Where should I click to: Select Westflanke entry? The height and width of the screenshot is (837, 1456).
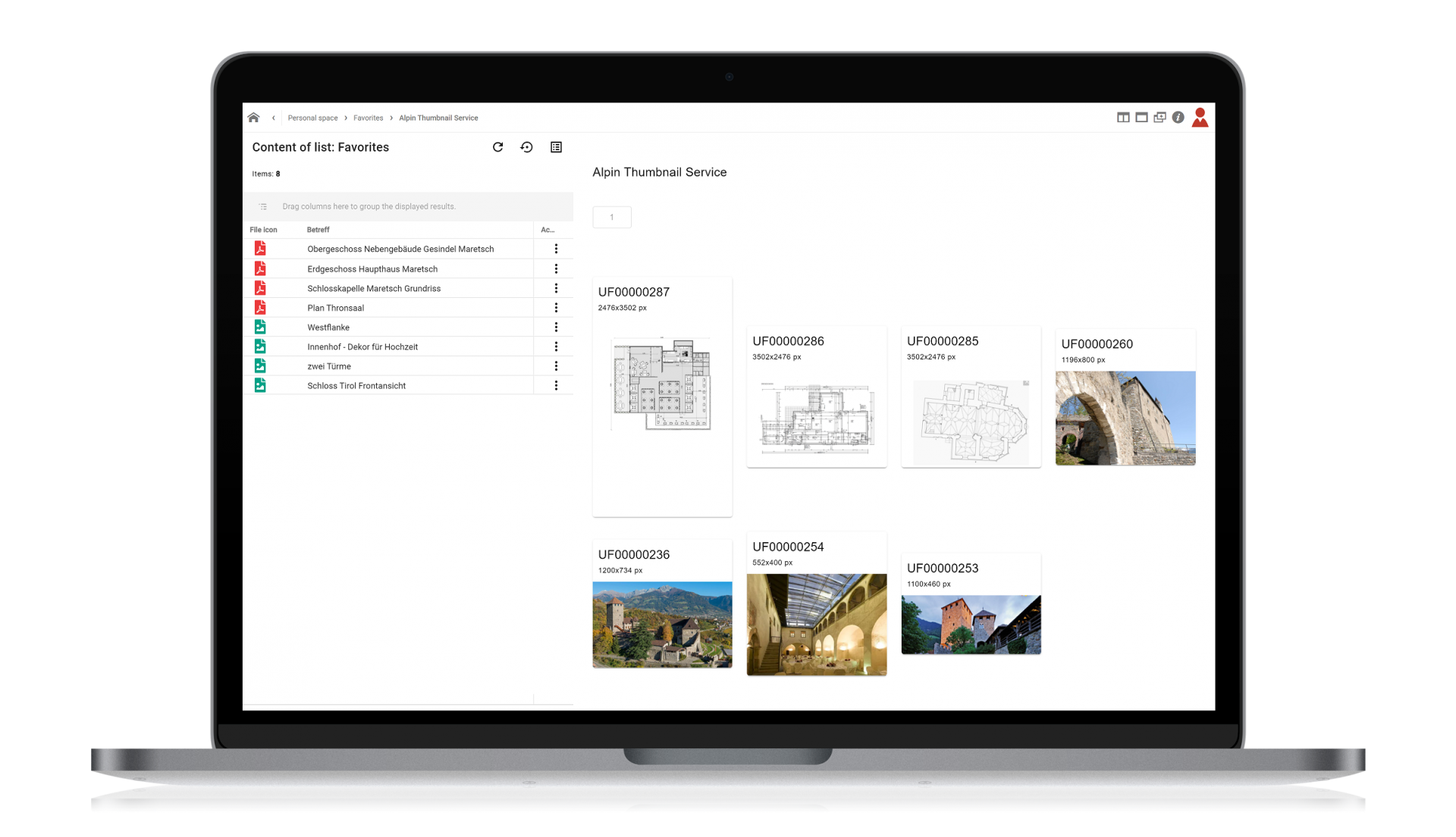(328, 328)
